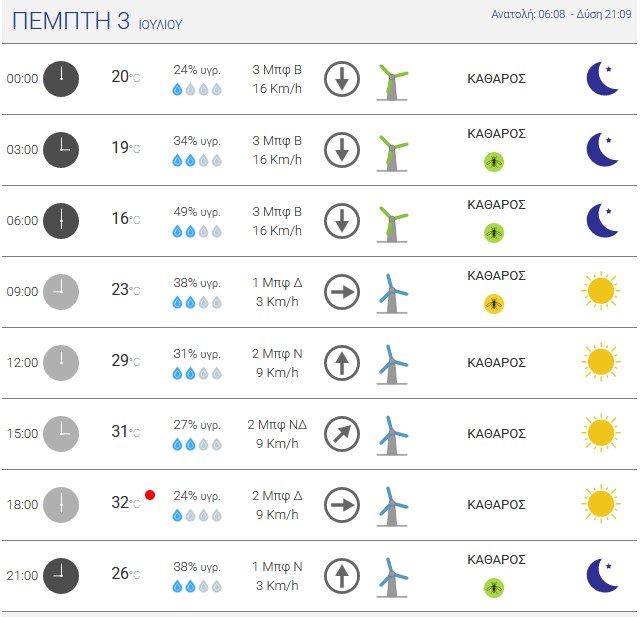This screenshot has width=640, height=617.
Task: Click the sun icon in the 12:00 row
Action: 601,362
